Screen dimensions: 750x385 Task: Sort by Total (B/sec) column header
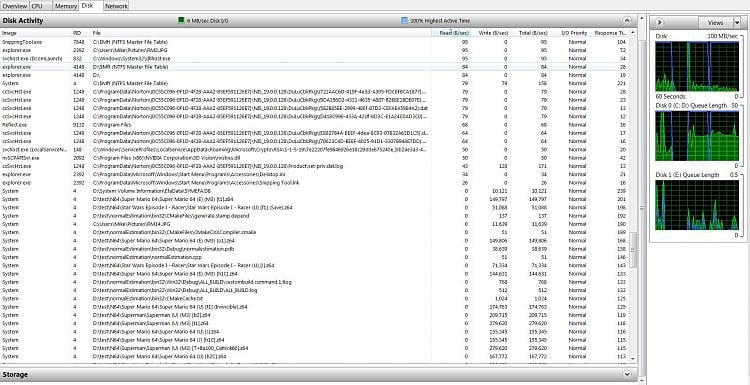click(x=529, y=33)
